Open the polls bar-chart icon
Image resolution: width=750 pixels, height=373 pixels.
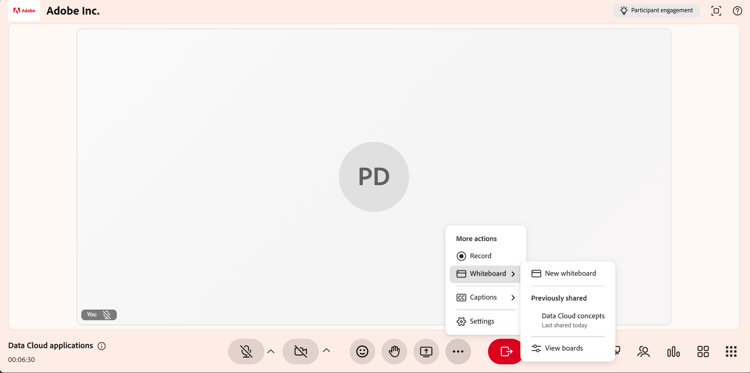point(673,352)
